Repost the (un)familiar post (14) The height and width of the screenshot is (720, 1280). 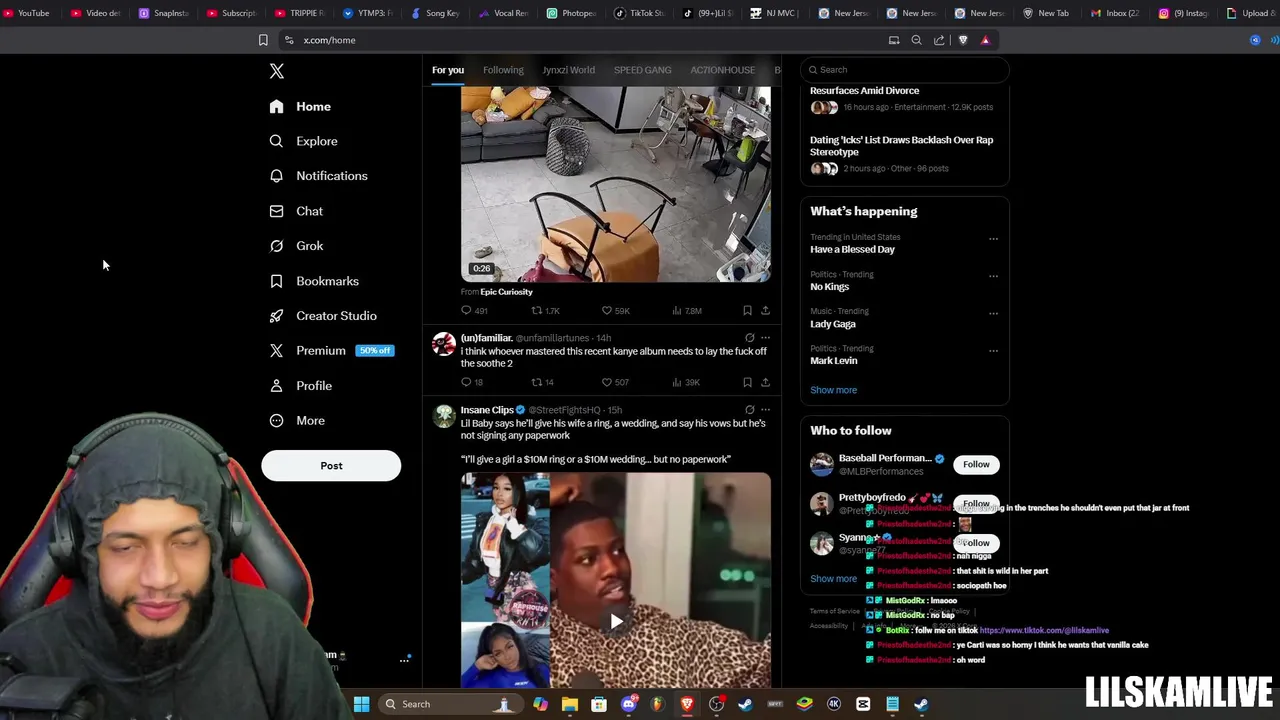542,382
